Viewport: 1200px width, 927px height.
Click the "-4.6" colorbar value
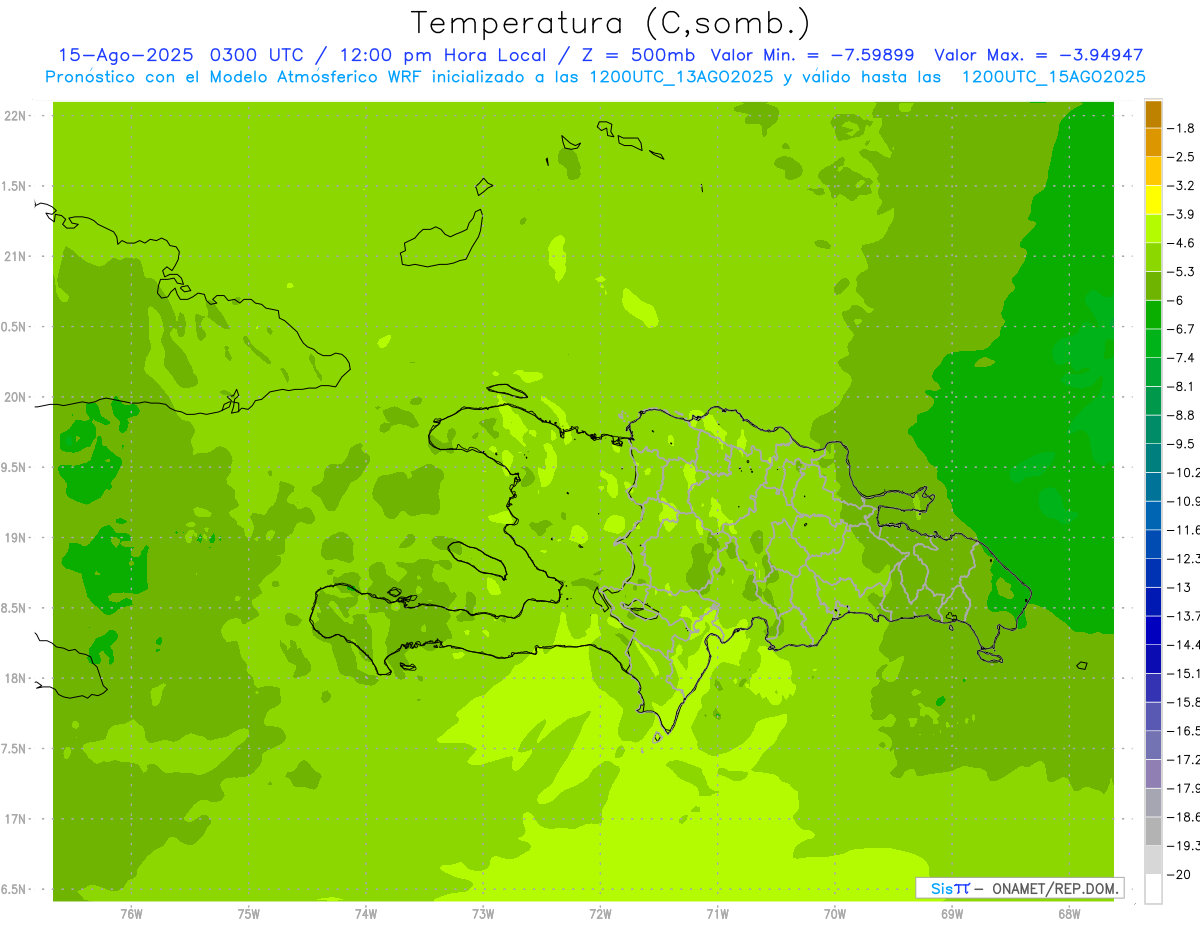pos(1181,243)
